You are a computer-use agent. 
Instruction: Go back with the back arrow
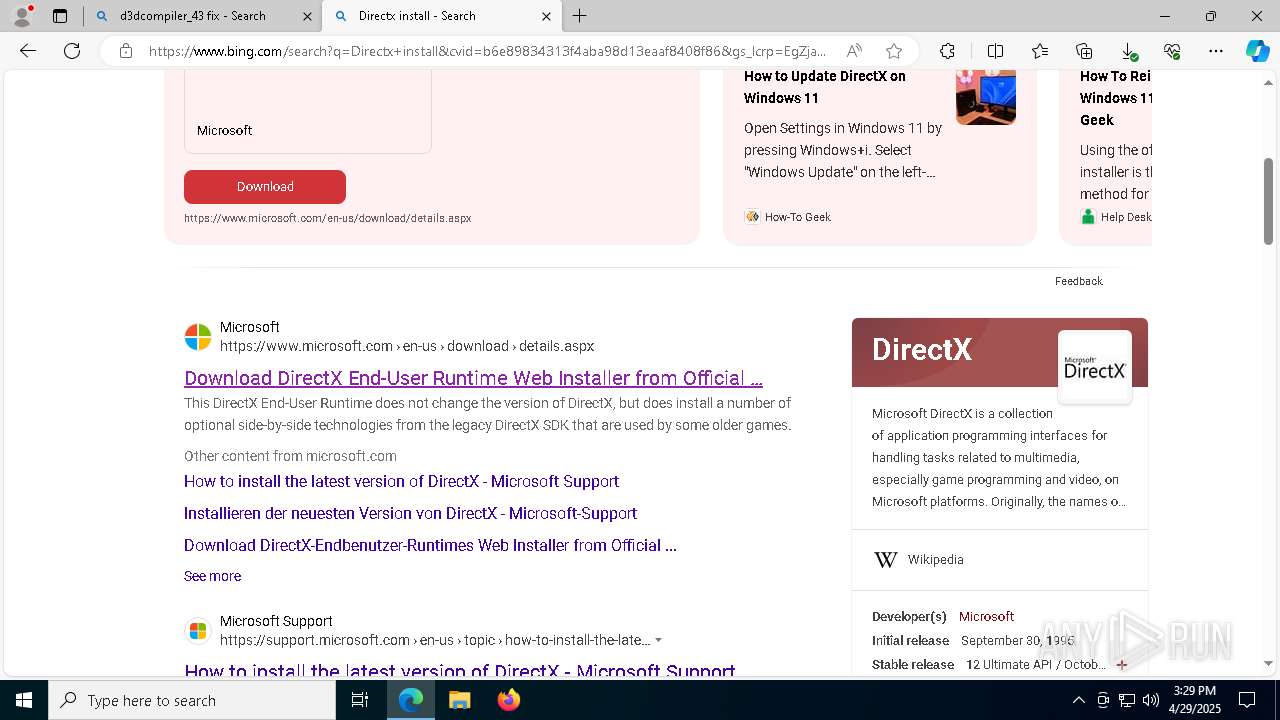point(28,51)
